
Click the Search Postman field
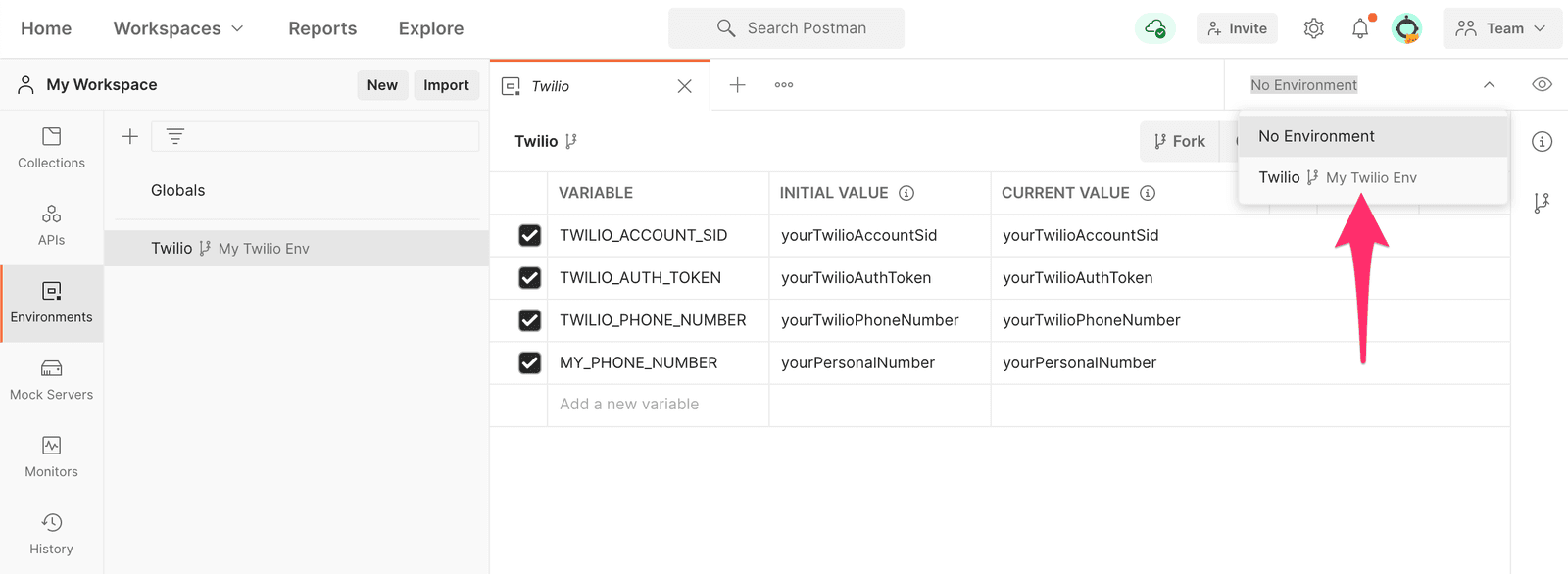tap(786, 28)
